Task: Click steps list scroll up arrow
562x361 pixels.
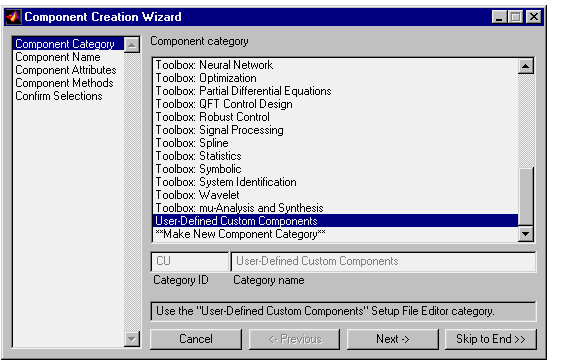Action: tap(132, 45)
